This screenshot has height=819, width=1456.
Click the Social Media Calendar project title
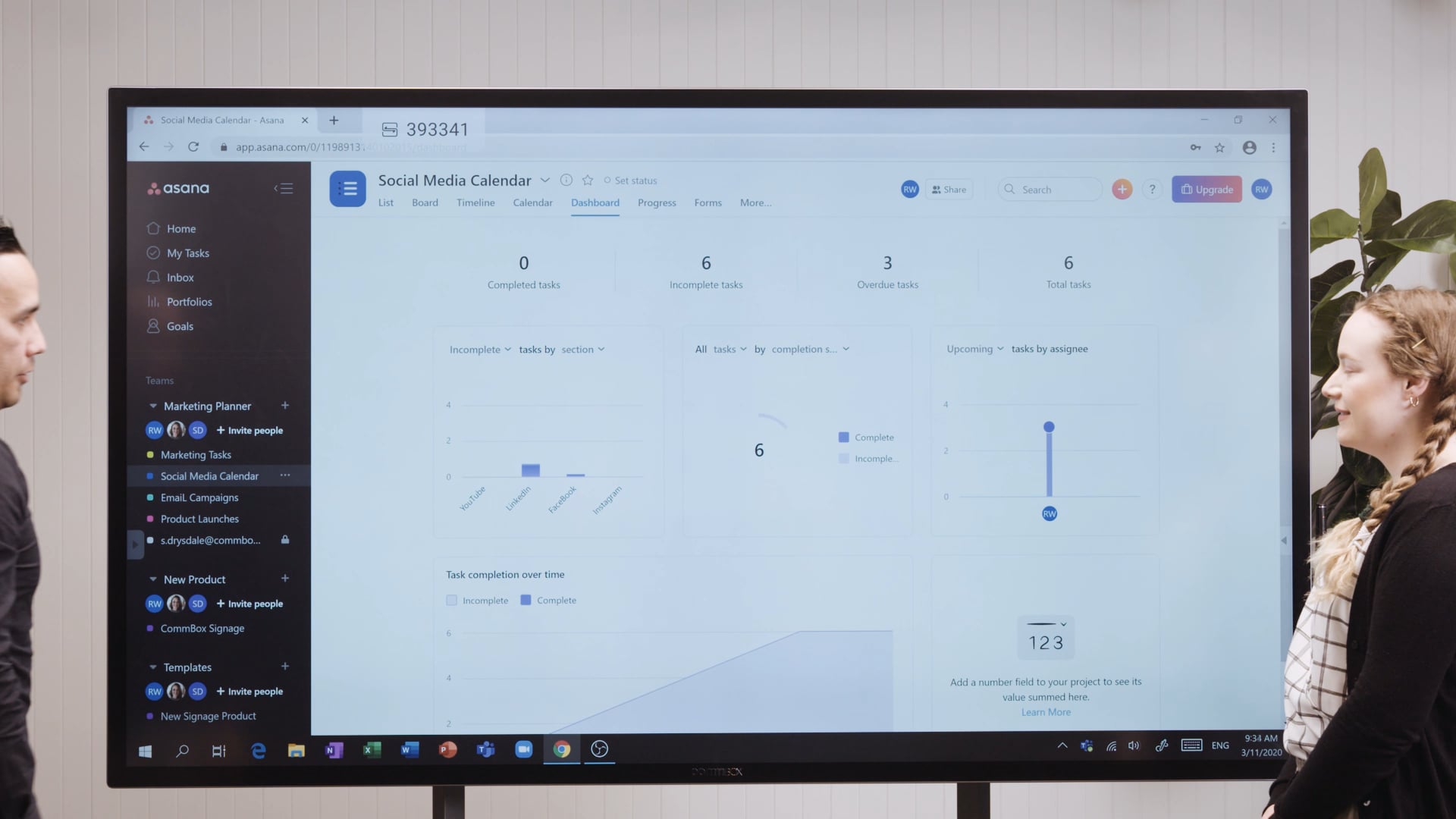455,180
